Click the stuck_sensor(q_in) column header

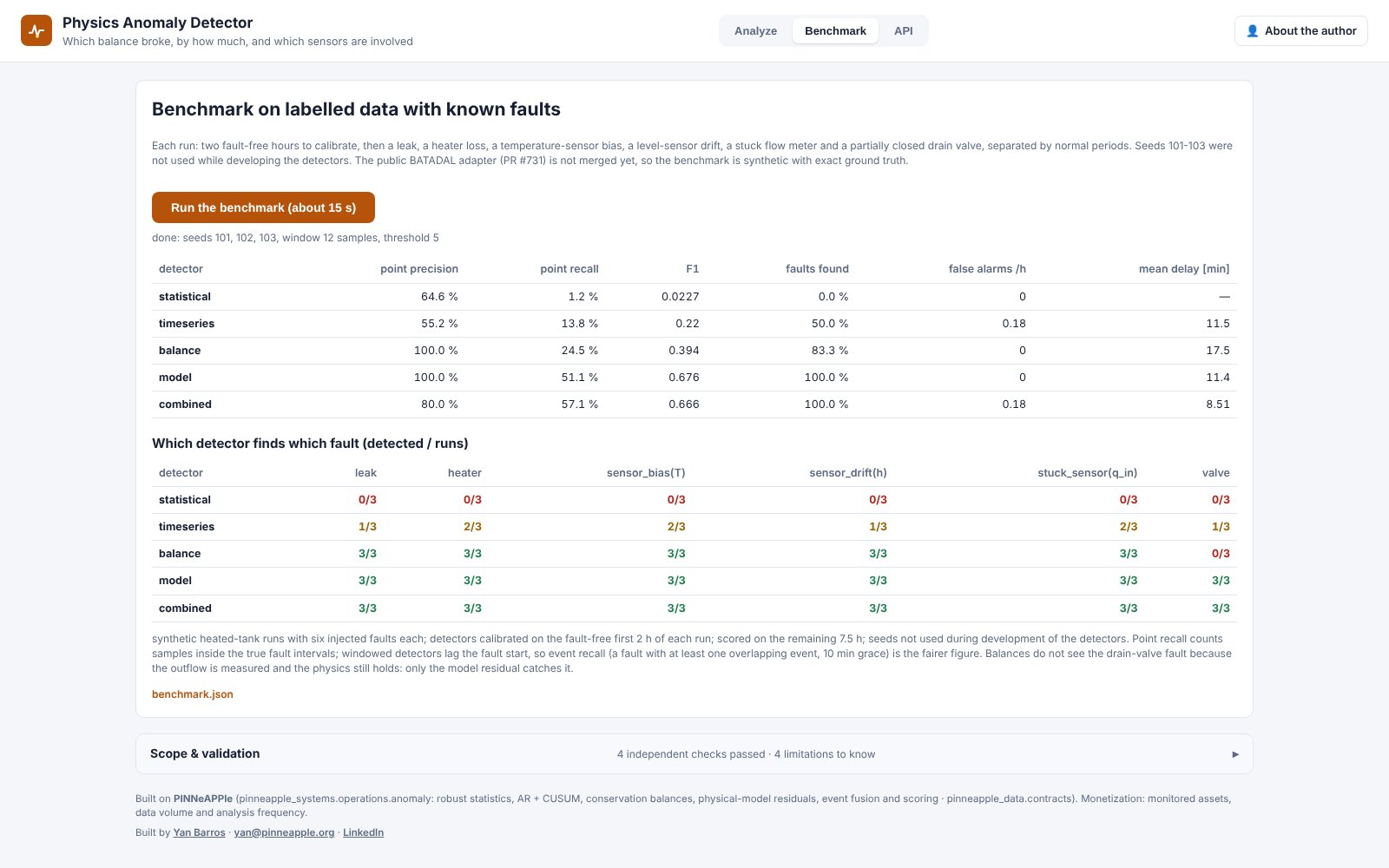click(x=1087, y=473)
